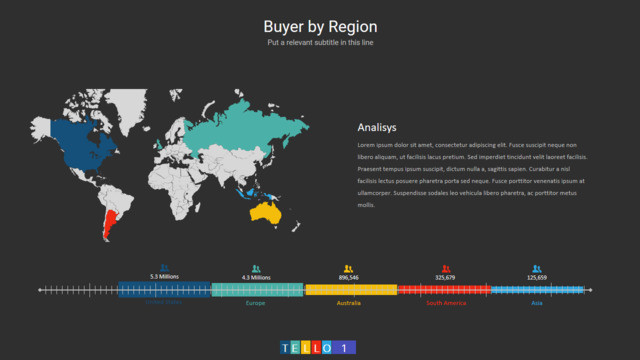This screenshot has width=640, height=360.
Task: Click the Analisys heading
Action: tap(377, 127)
